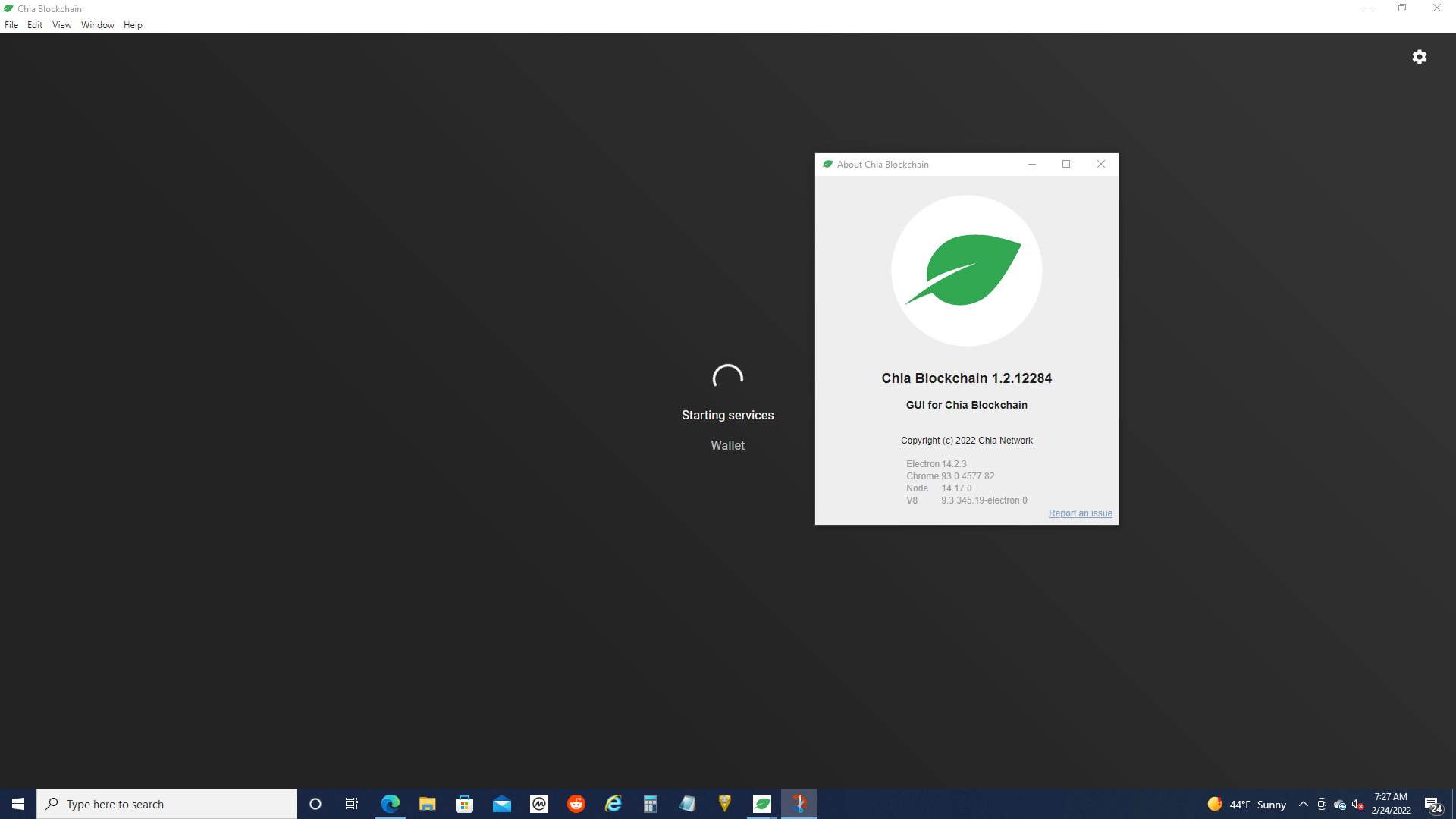This screenshot has width=1456, height=819.
Task: Open the red pin taskbar icon
Action: coord(799,804)
